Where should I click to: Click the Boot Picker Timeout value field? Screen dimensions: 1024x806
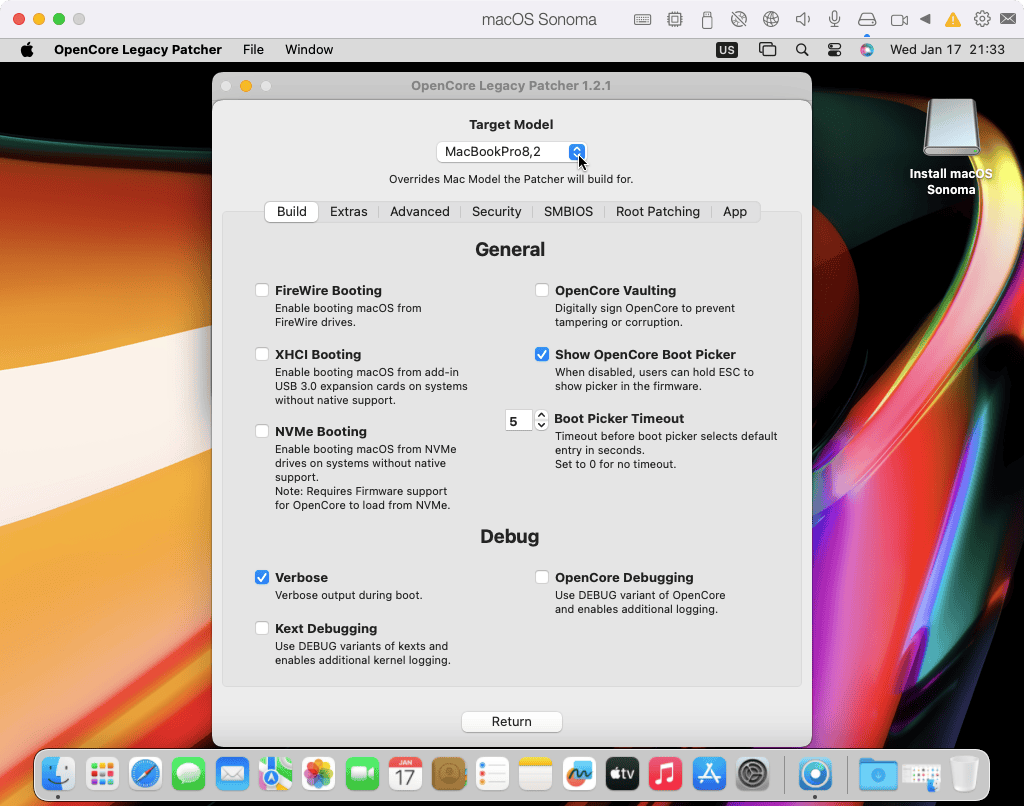518,421
